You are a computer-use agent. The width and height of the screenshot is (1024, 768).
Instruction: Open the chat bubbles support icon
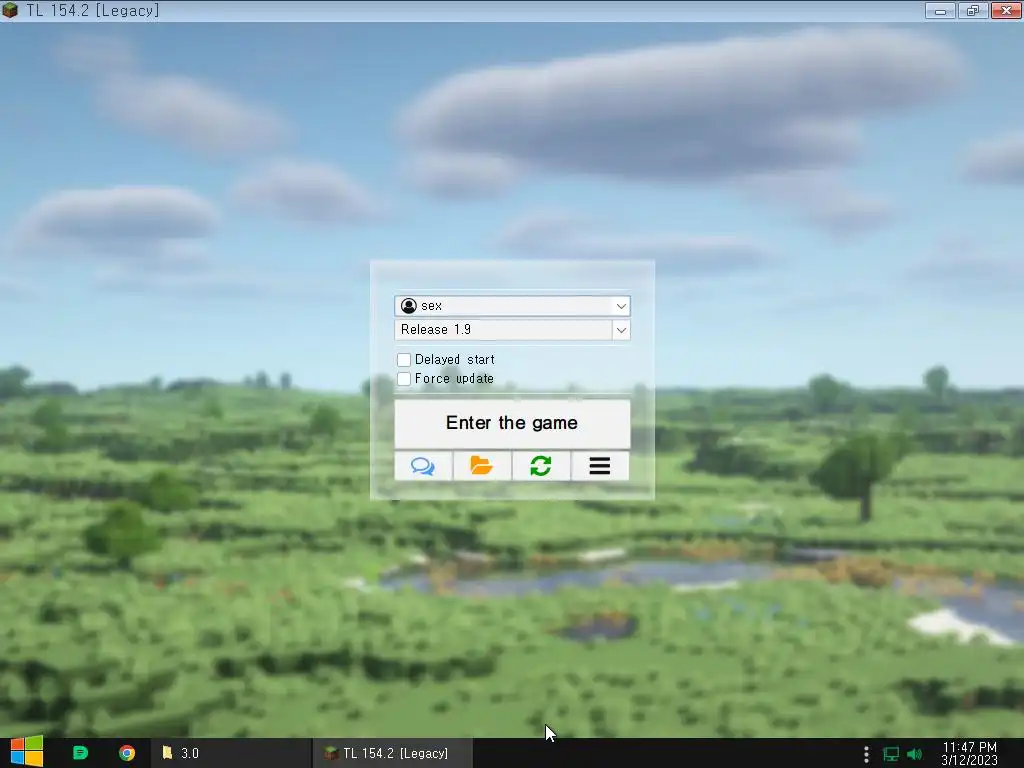pos(423,466)
